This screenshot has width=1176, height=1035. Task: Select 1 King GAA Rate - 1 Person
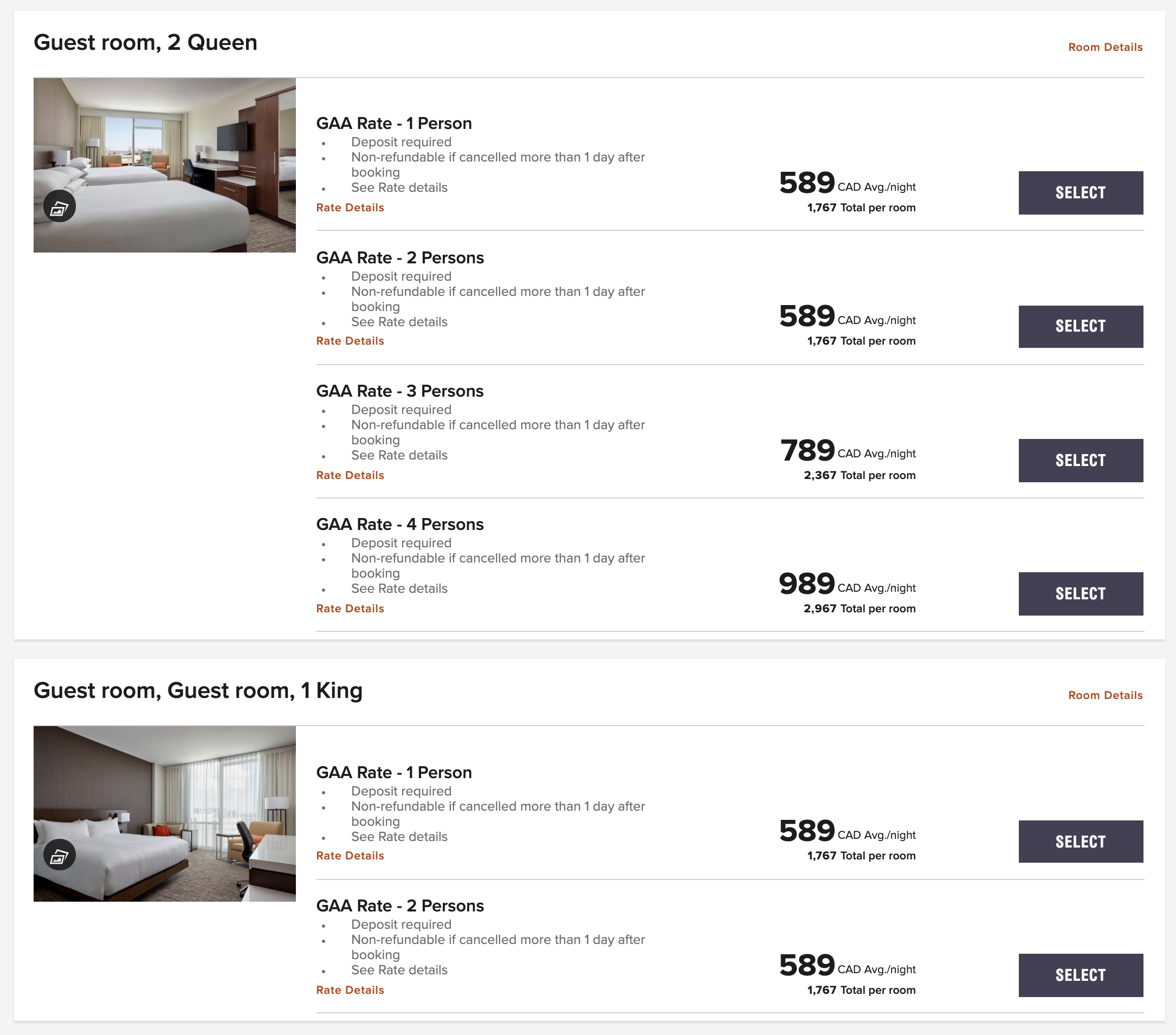pos(1080,842)
